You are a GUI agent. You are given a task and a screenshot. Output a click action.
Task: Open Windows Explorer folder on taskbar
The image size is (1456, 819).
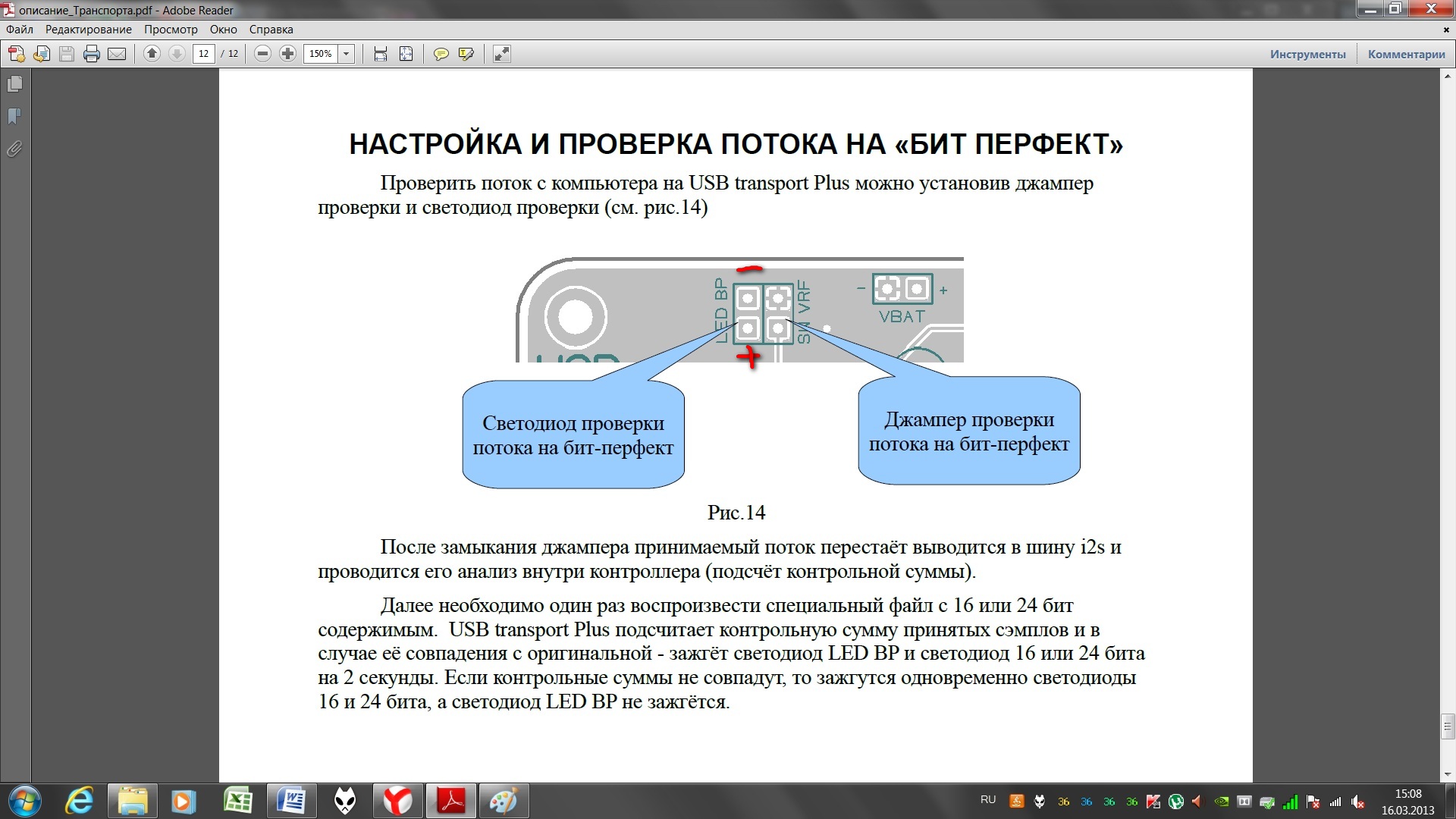point(133,801)
